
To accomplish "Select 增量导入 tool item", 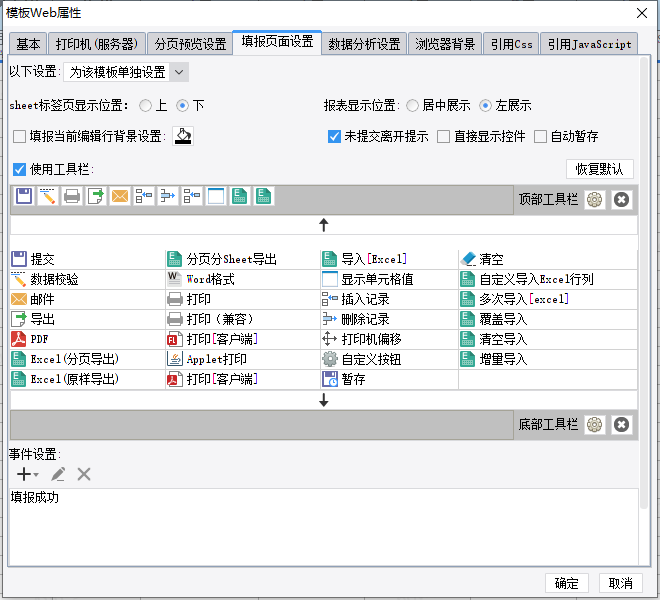I will 548,359.
